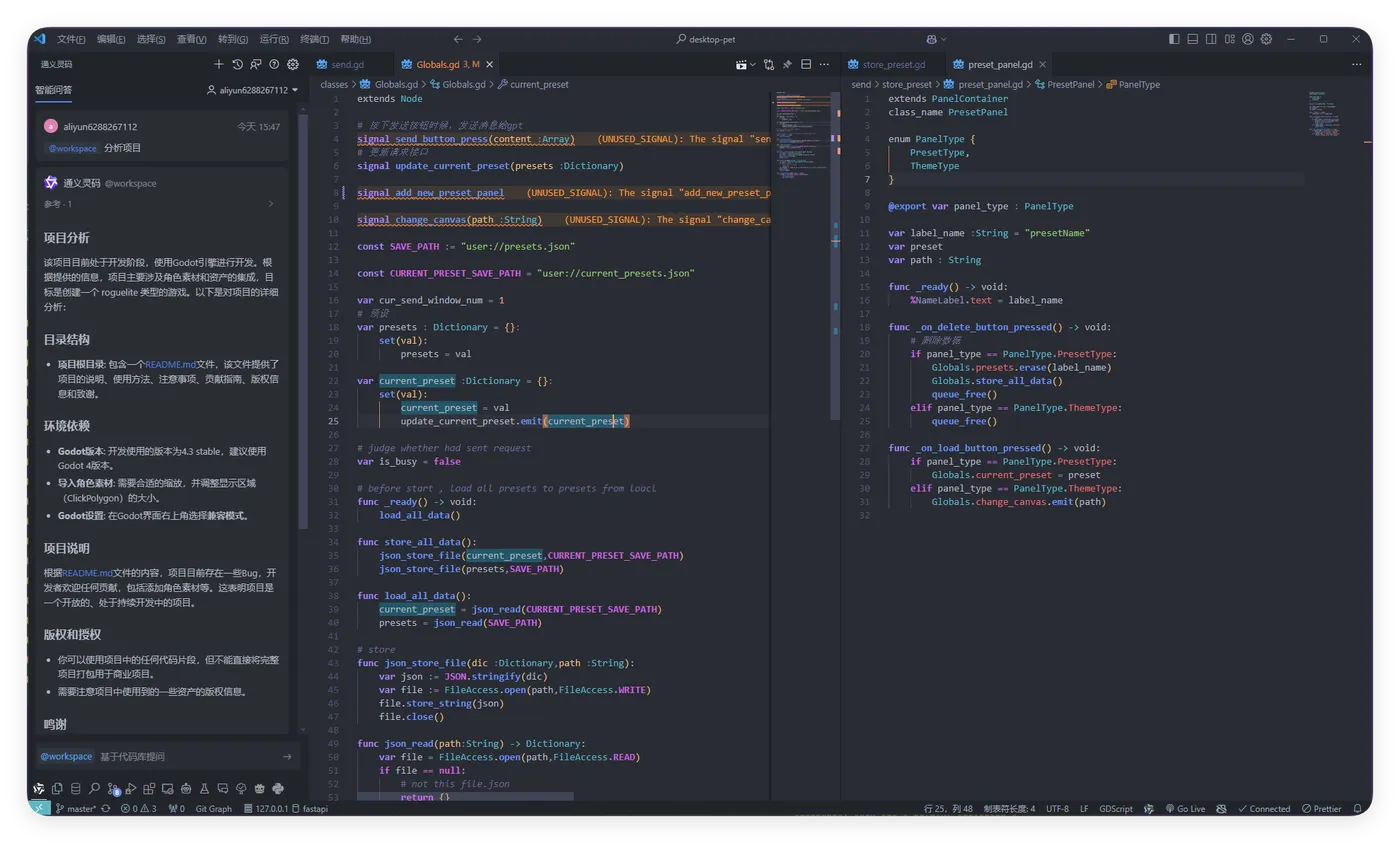This screenshot has width=1400, height=843.
Task: Start a new chat with plus icon
Action: [219, 64]
